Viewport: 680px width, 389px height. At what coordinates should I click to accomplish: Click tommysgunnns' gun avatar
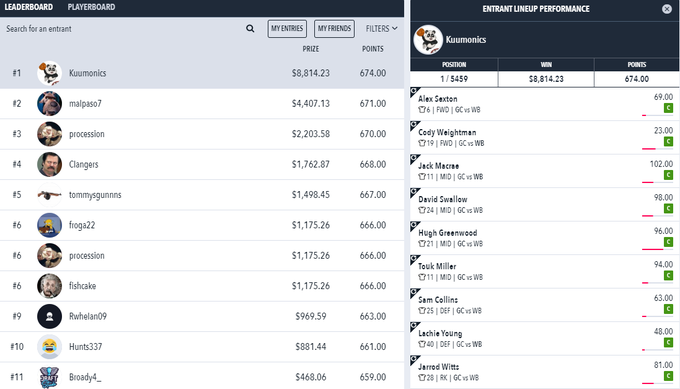(49, 195)
